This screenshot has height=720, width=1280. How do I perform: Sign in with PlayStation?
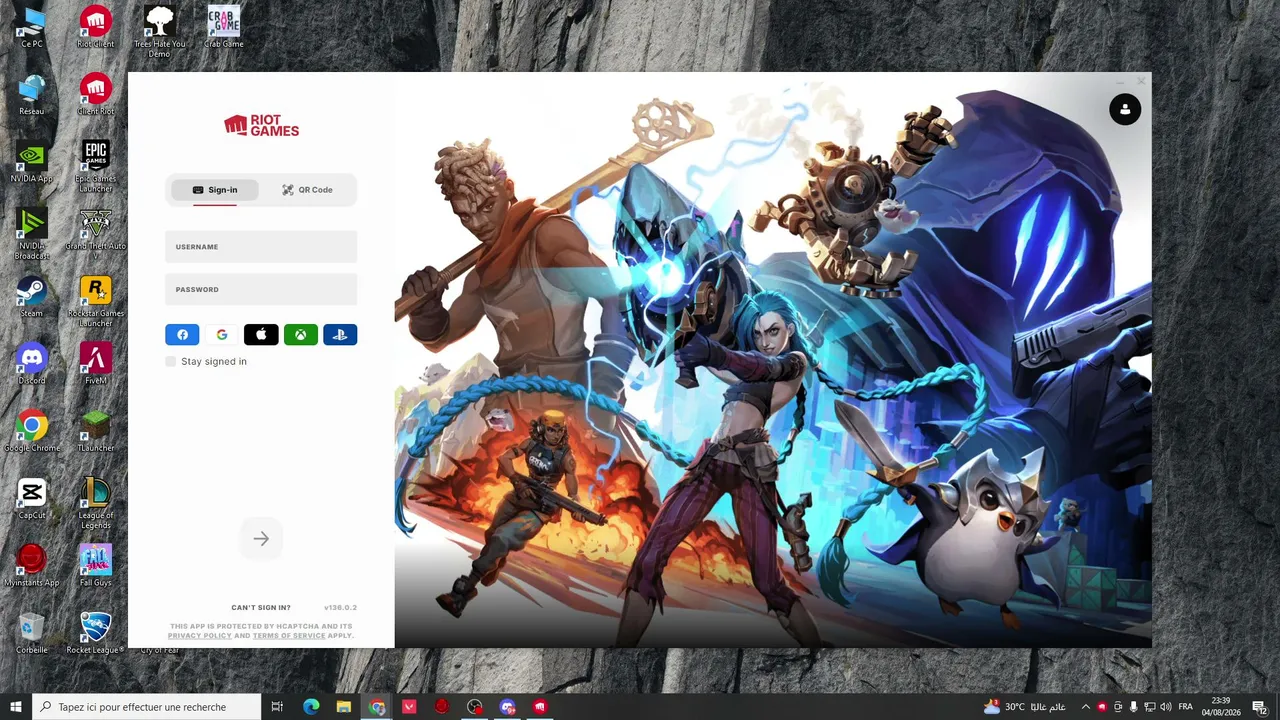pyautogui.click(x=340, y=335)
